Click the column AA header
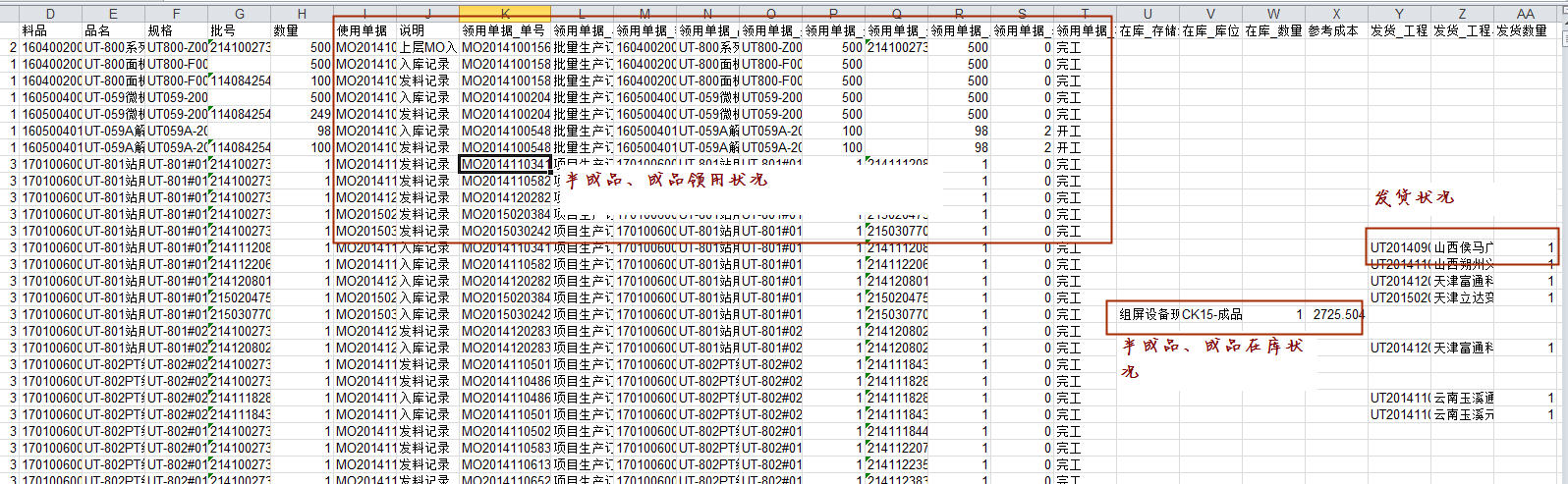The width and height of the screenshot is (1568, 484). [1525, 14]
